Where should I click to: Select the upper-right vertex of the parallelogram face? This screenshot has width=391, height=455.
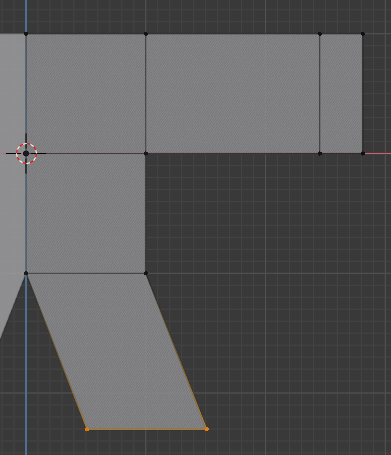click(x=146, y=273)
